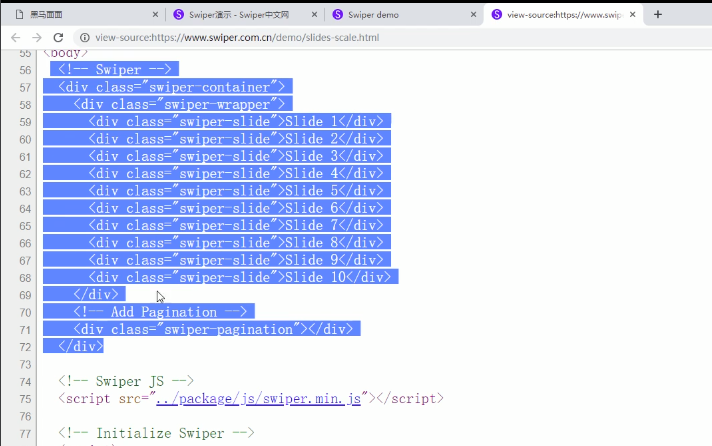Switch to the Swiper演示 - Swiper中文网 tab
The width and height of the screenshot is (712, 446).
pyautogui.click(x=244, y=15)
